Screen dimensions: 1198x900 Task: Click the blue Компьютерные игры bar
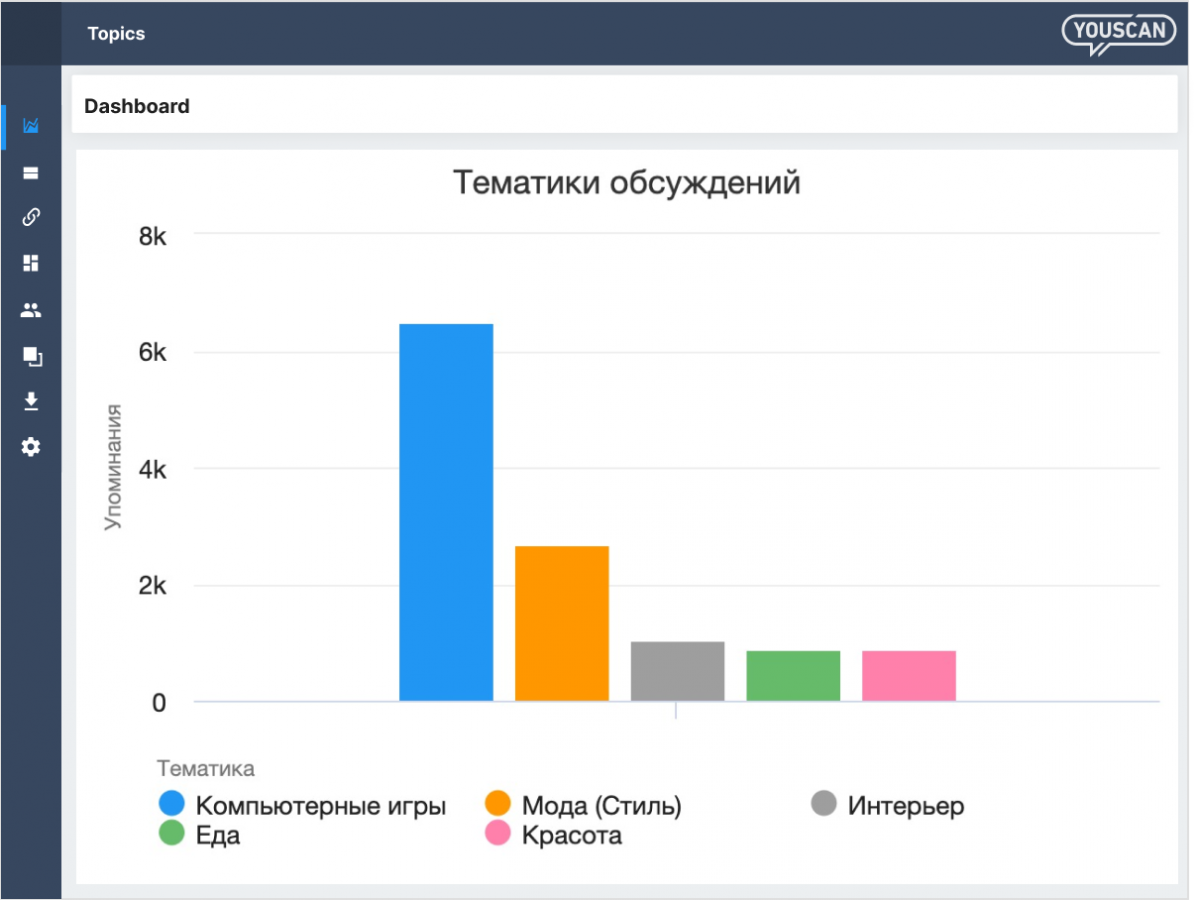pyautogui.click(x=446, y=512)
